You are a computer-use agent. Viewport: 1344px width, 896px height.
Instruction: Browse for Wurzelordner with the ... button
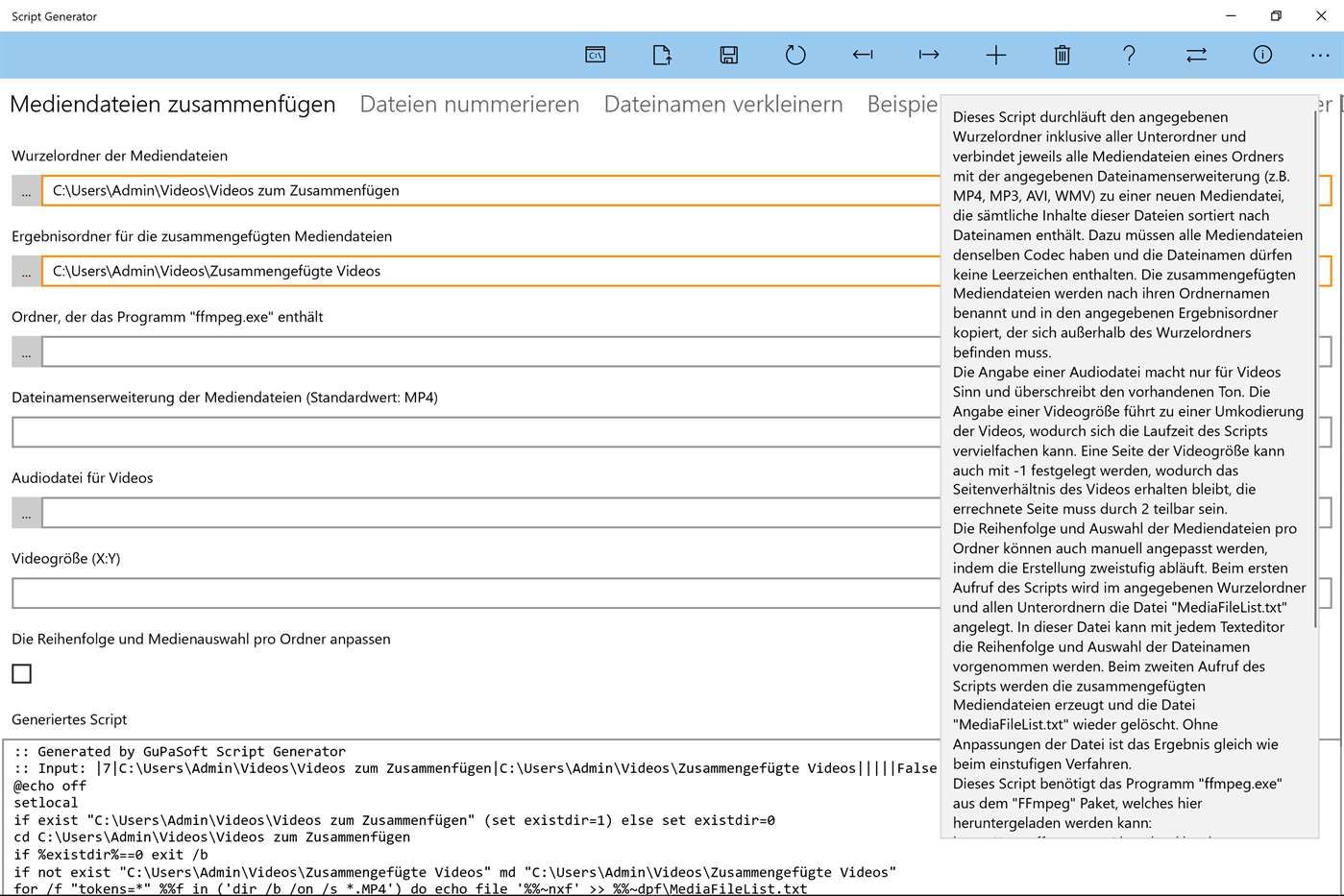tap(26, 190)
